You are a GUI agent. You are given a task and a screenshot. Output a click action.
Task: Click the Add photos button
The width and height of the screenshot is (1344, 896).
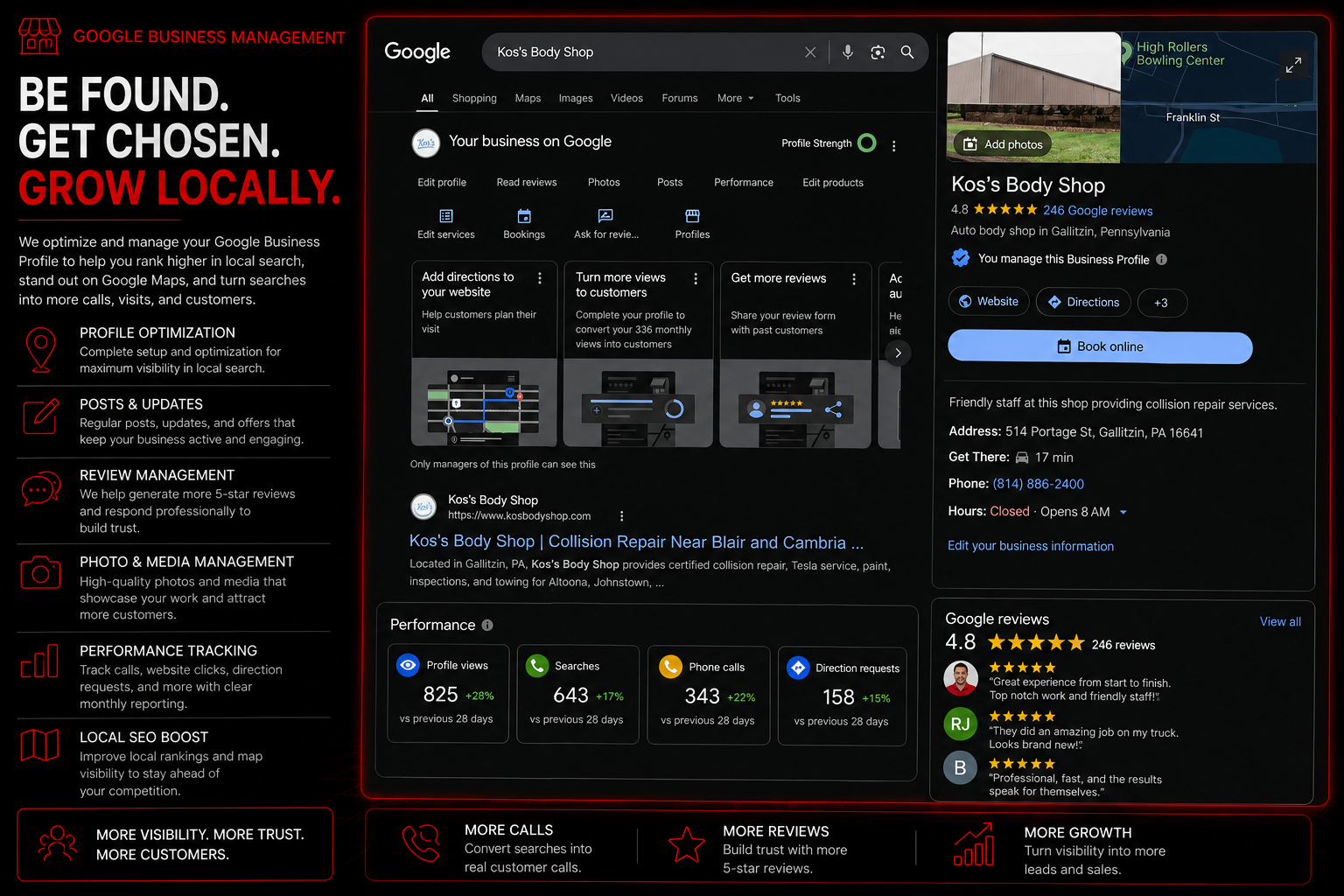pos(1003,144)
